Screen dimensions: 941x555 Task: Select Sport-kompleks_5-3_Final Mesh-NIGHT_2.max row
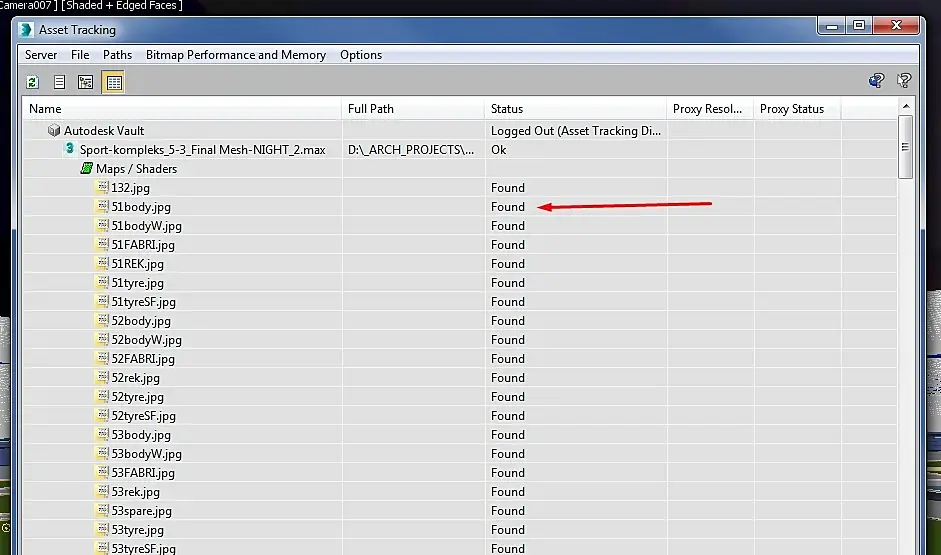[460, 149]
